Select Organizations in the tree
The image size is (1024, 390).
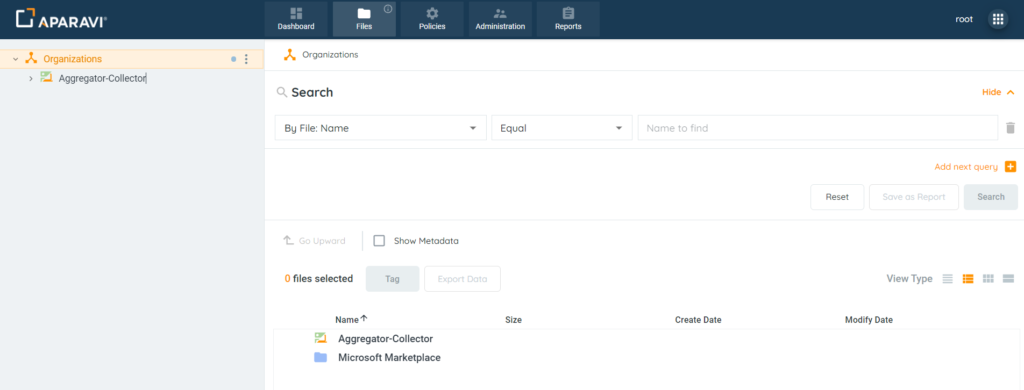point(72,59)
